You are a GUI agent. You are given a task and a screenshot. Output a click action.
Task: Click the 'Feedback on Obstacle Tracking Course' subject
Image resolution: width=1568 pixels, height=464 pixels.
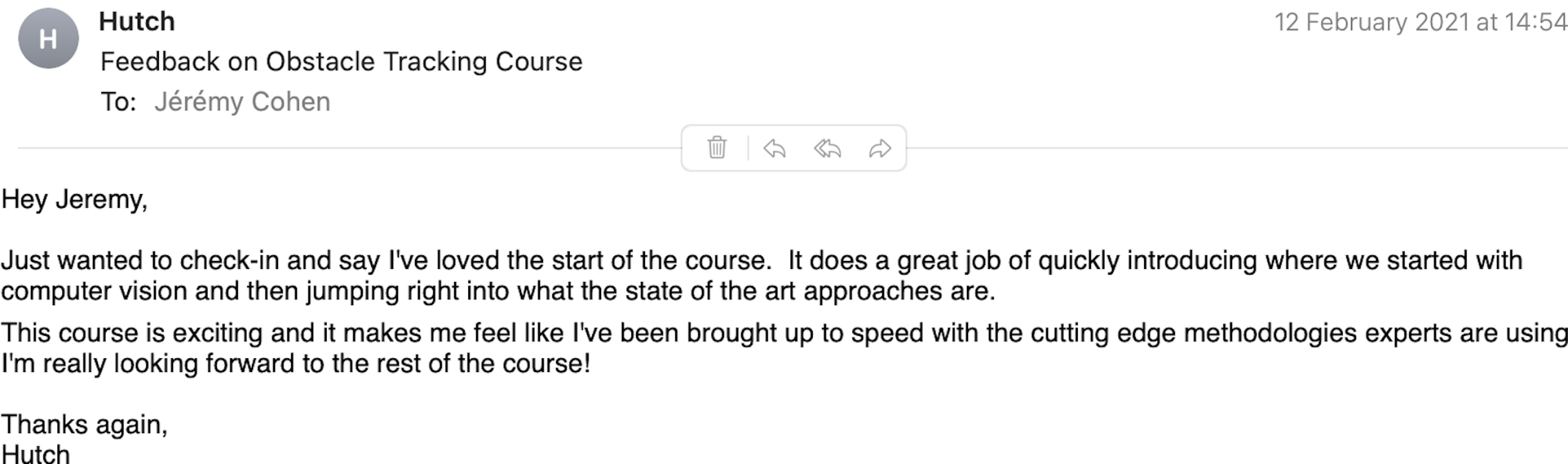pyautogui.click(x=341, y=62)
